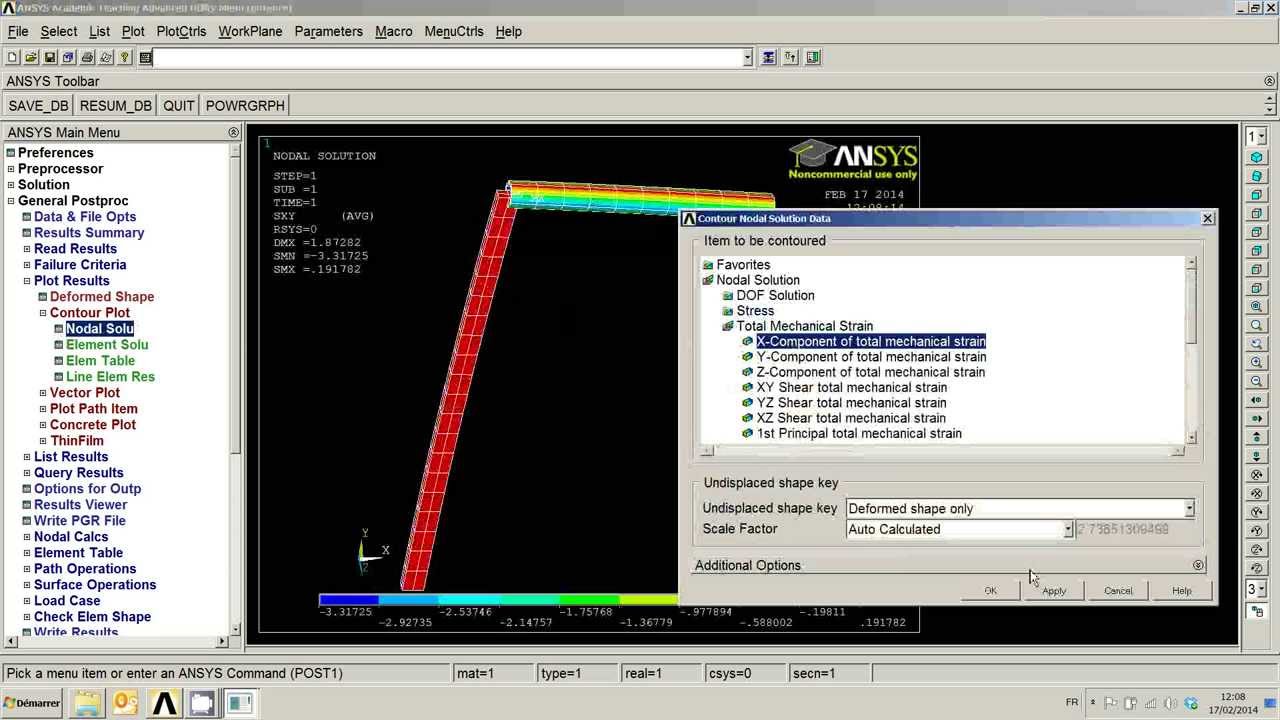Expand the Stress folder in dialog

(728, 311)
